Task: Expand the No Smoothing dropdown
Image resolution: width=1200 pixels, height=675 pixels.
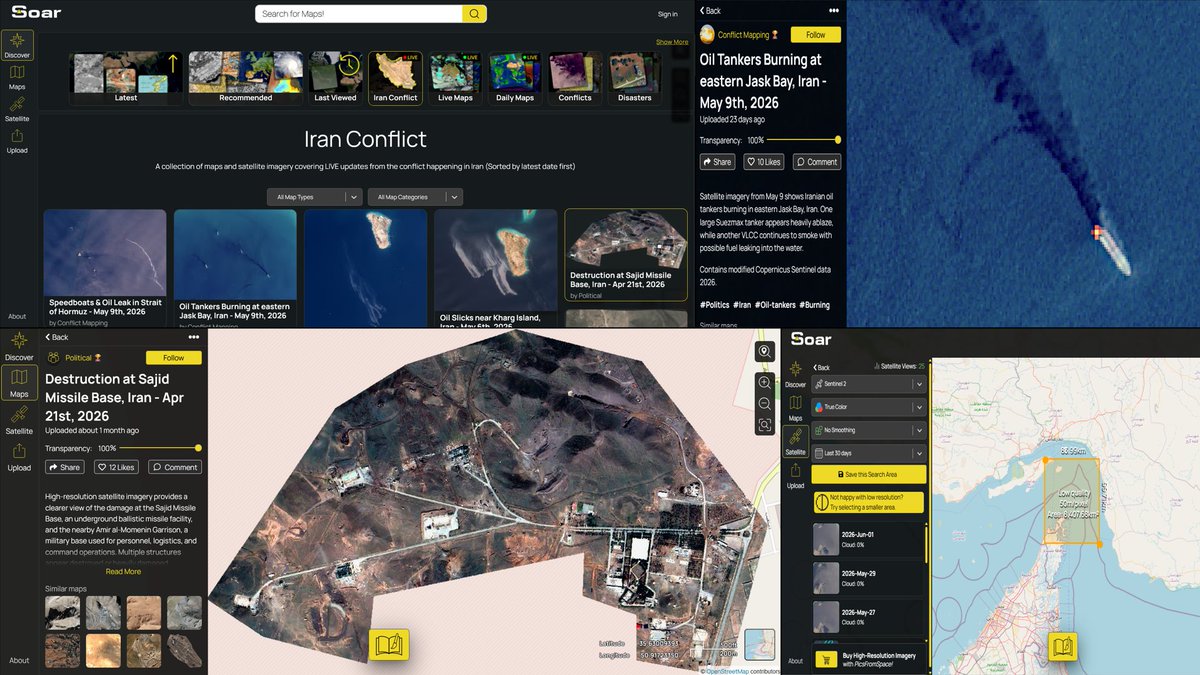Action: pos(868,430)
